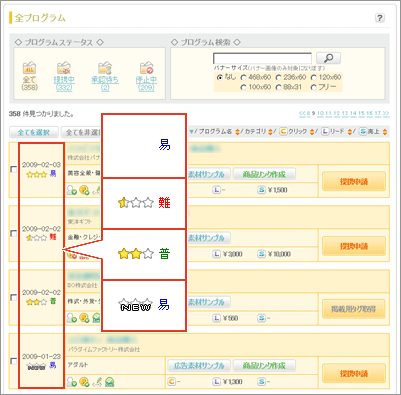Click 提携申請 button in 2009-02-03 row
Screen dimensions: 401x395
point(354,182)
